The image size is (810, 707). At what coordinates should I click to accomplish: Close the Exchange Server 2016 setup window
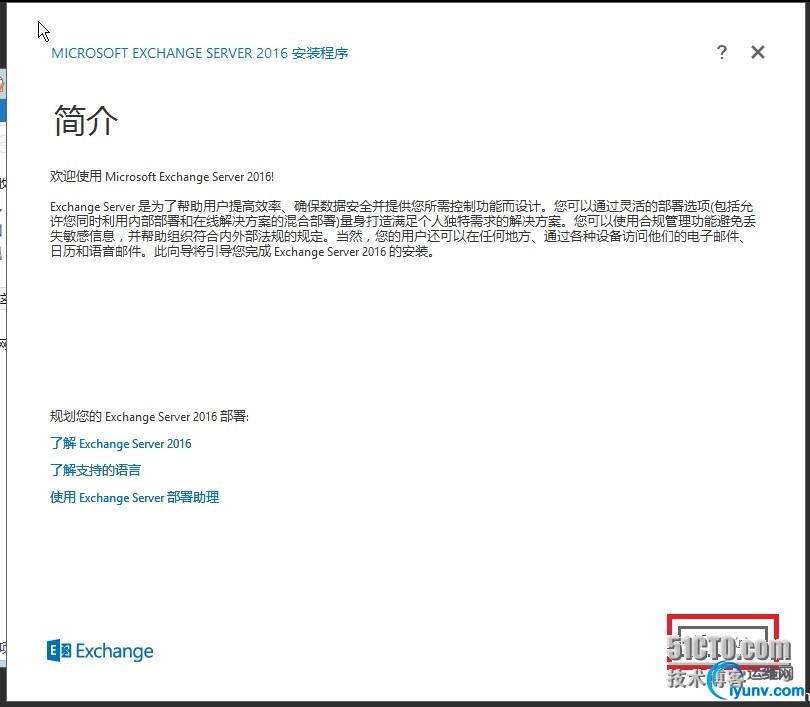(x=758, y=52)
